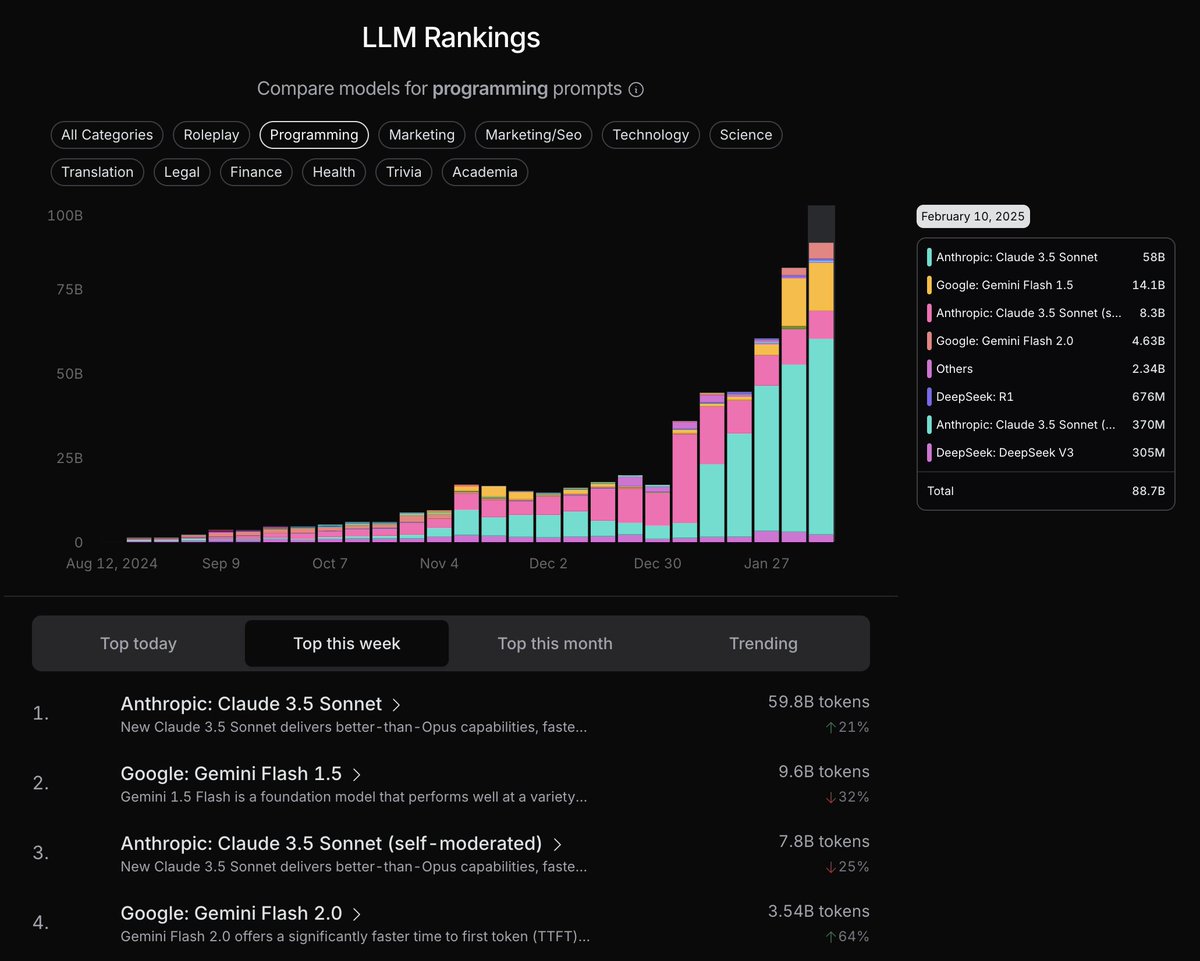The width and height of the screenshot is (1200, 961).
Task: Click the 64% increase indicator
Action: (x=846, y=936)
